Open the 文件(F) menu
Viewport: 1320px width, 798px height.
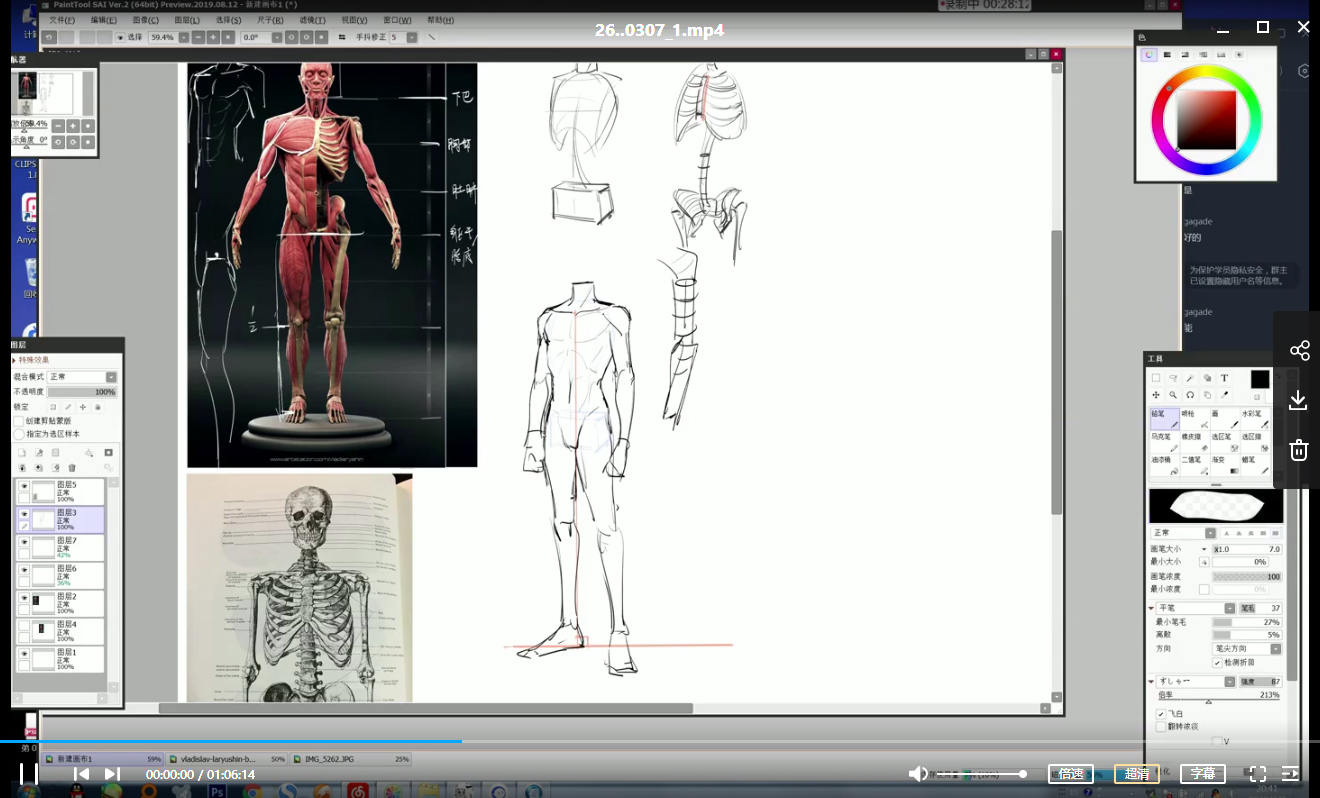(62, 20)
